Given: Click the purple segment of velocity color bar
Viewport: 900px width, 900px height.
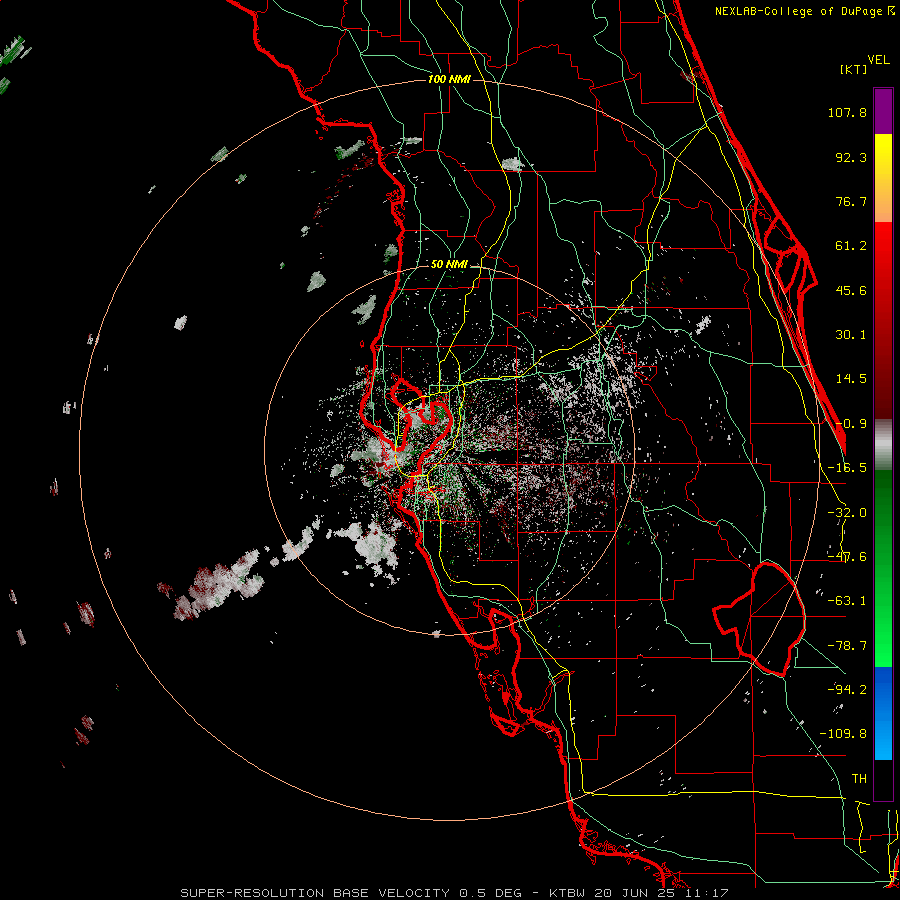Looking at the screenshot, I should [883, 111].
